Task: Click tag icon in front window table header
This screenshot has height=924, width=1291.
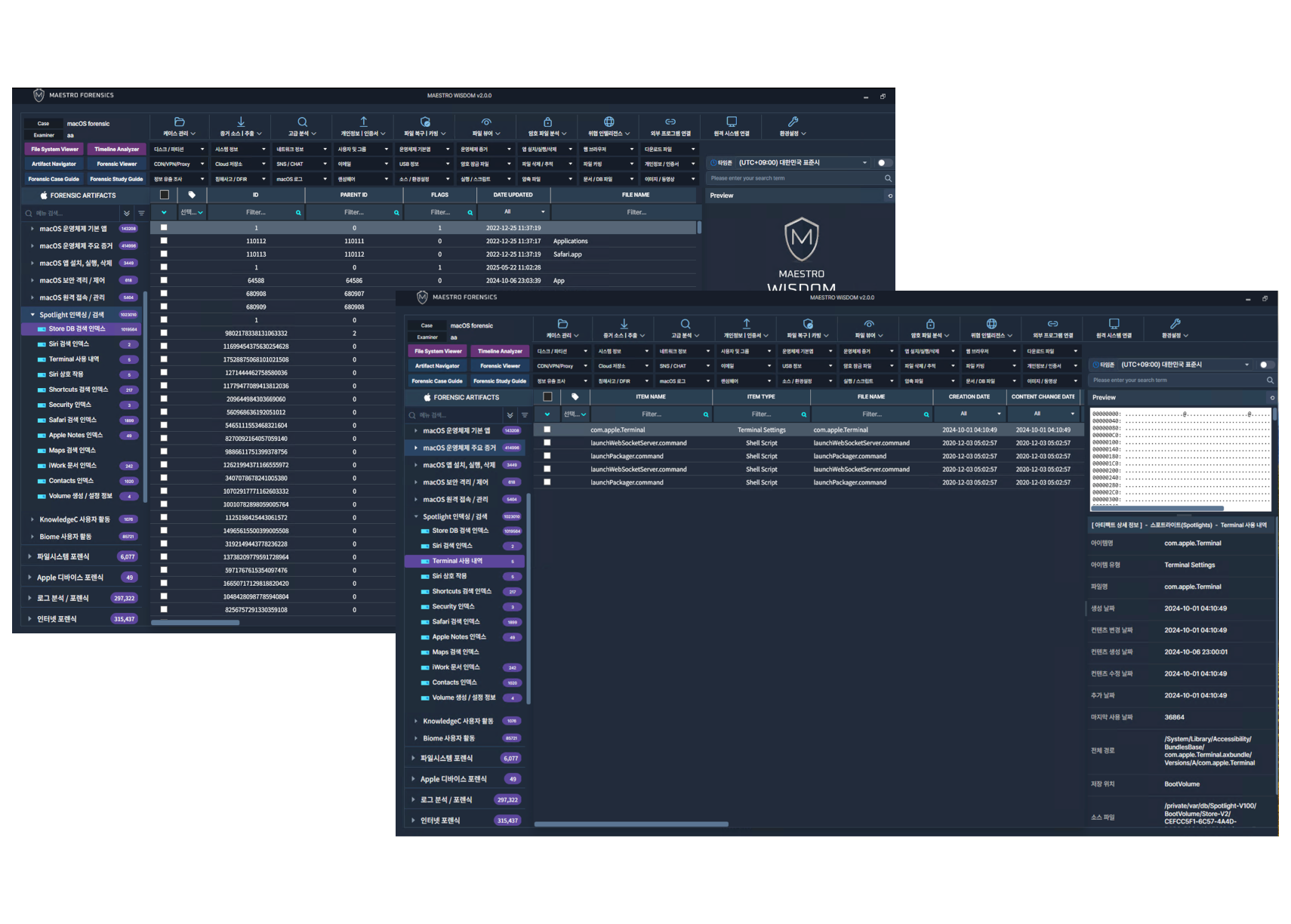Action: [575, 396]
